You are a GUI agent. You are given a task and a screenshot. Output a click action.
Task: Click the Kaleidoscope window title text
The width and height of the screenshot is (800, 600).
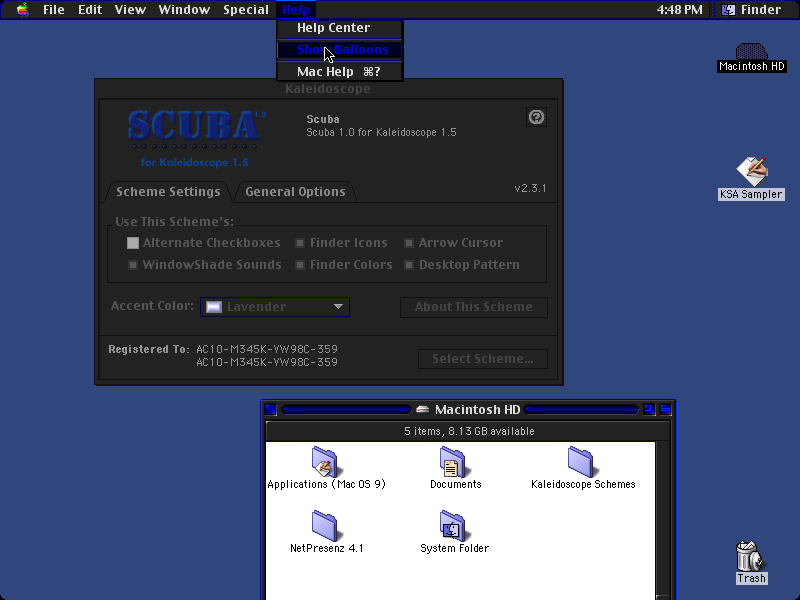coord(328,89)
